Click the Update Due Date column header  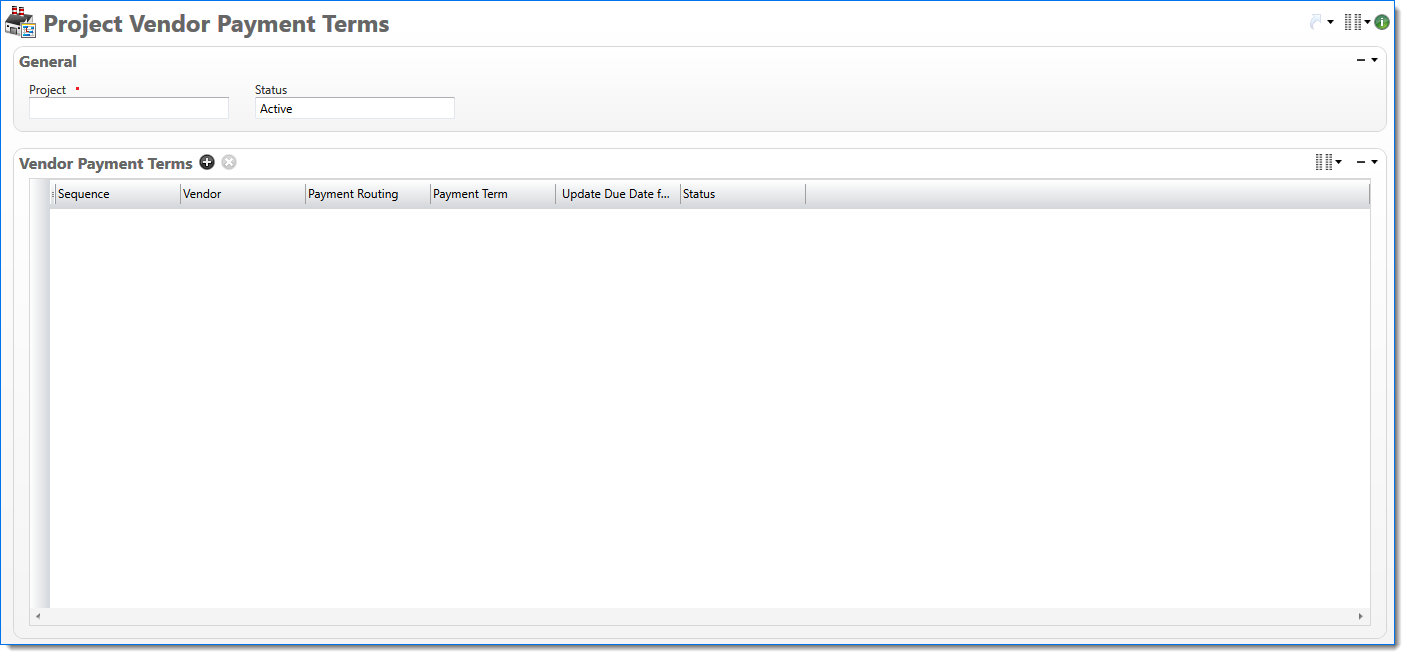[x=616, y=194]
